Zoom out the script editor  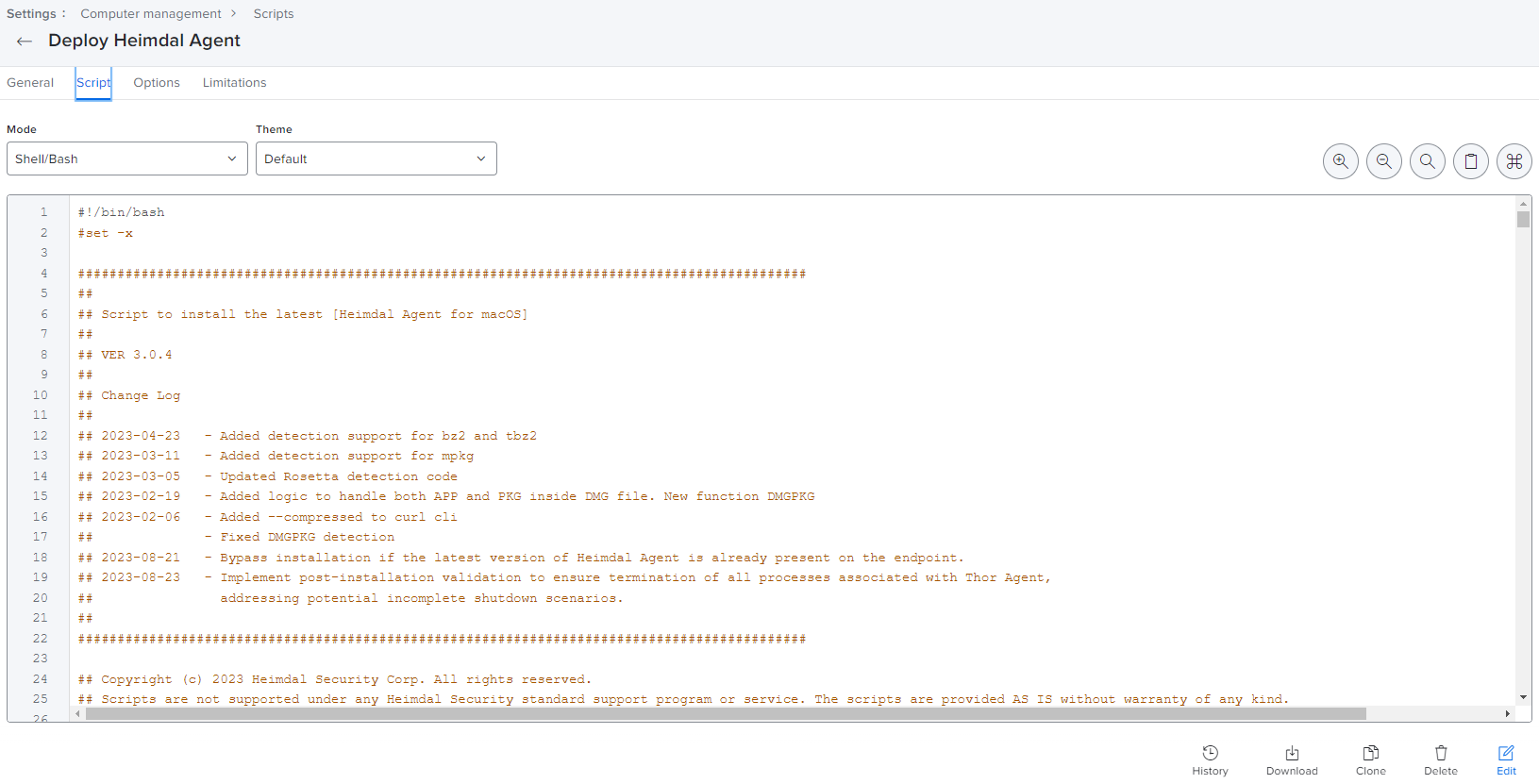[1384, 161]
